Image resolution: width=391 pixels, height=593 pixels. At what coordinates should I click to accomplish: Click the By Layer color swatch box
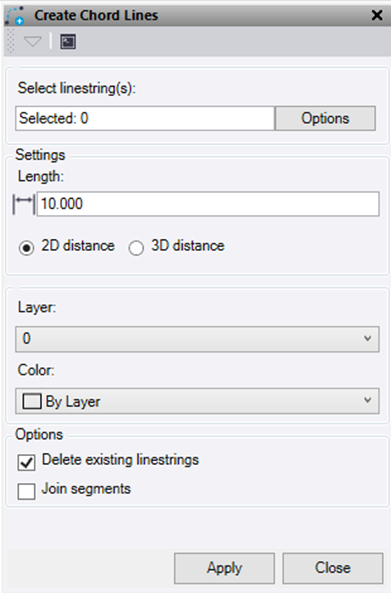tap(32, 401)
